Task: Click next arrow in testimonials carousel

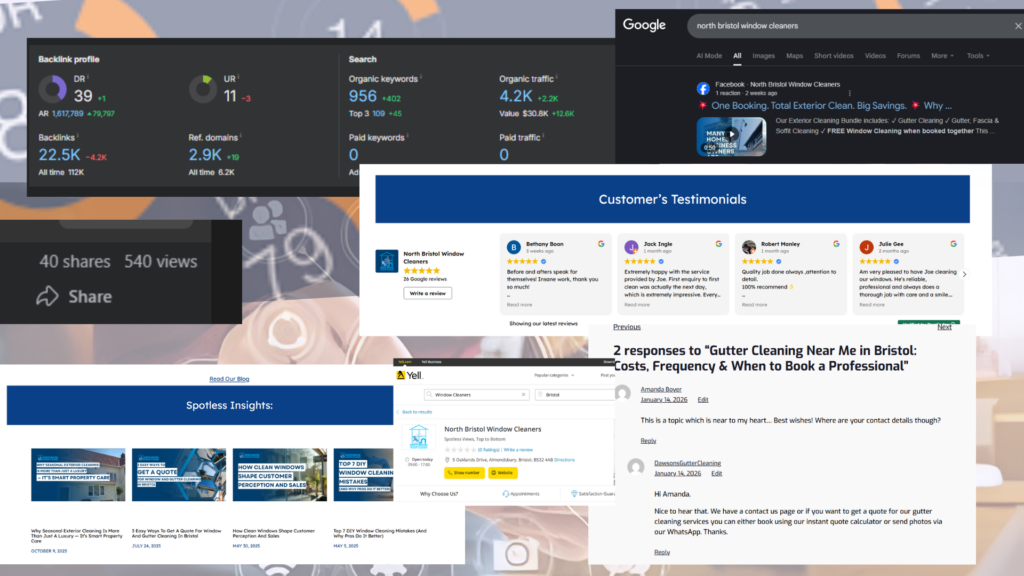Action: pyautogui.click(x=964, y=274)
